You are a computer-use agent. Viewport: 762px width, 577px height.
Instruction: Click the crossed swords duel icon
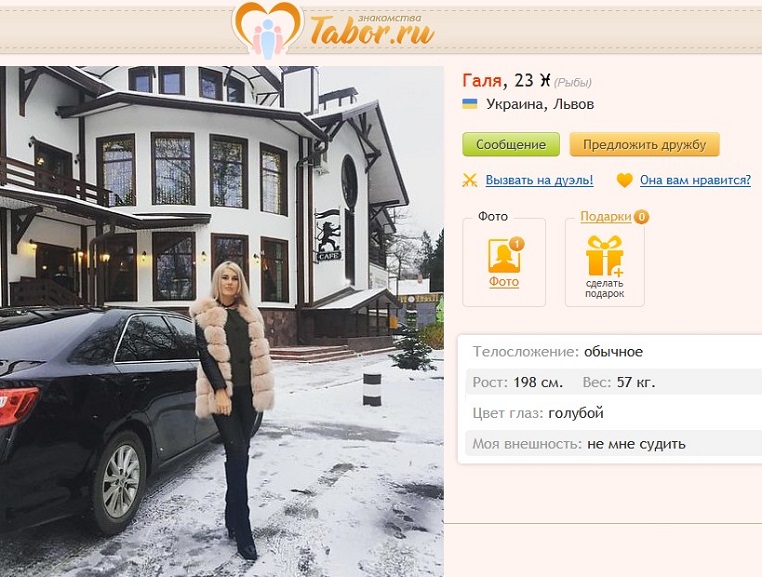469,180
